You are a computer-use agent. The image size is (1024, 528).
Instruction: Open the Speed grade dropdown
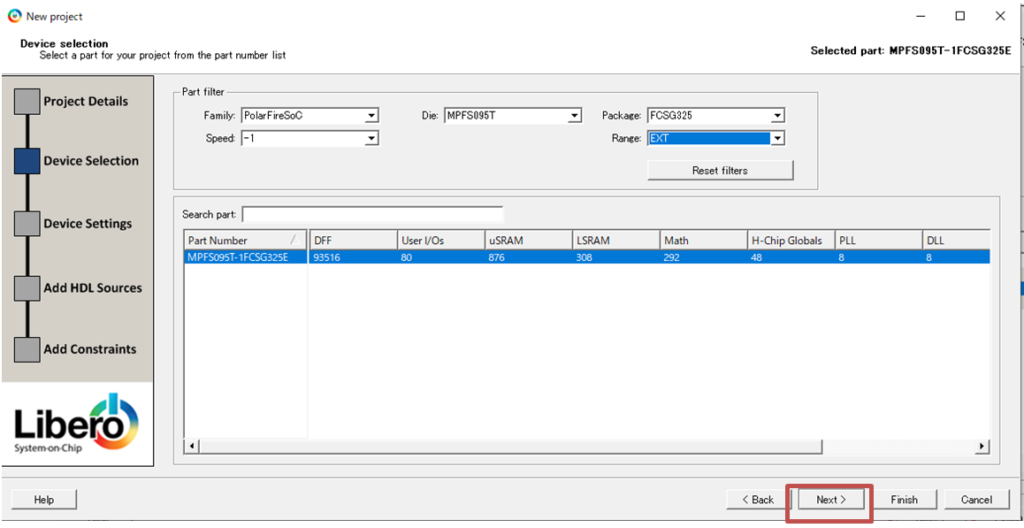click(x=310, y=139)
